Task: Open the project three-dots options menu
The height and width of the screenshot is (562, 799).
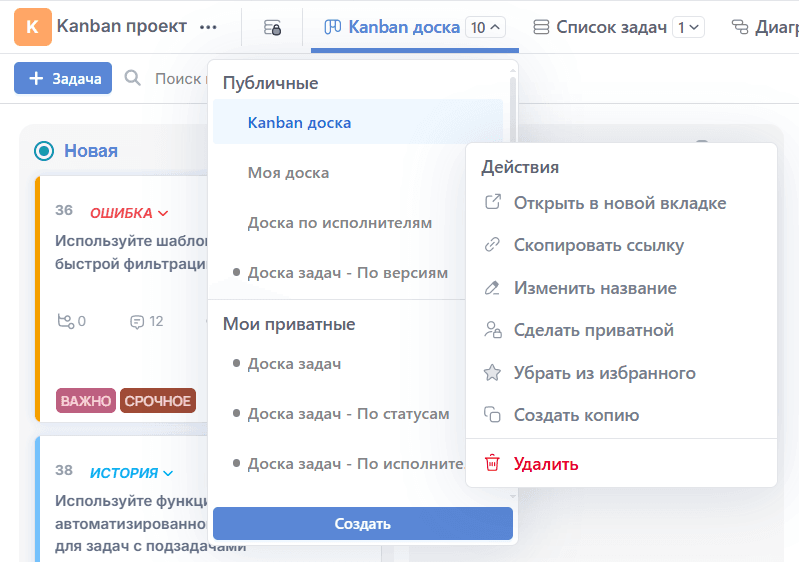Action: point(208,28)
